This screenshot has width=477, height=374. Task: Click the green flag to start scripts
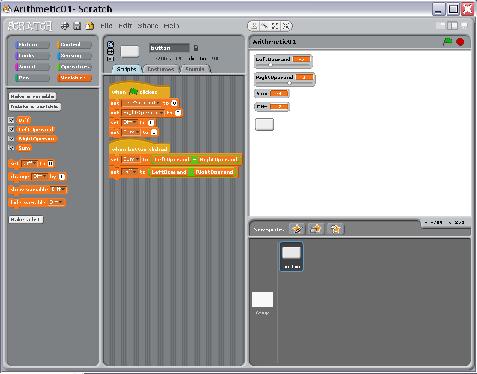[448, 41]
